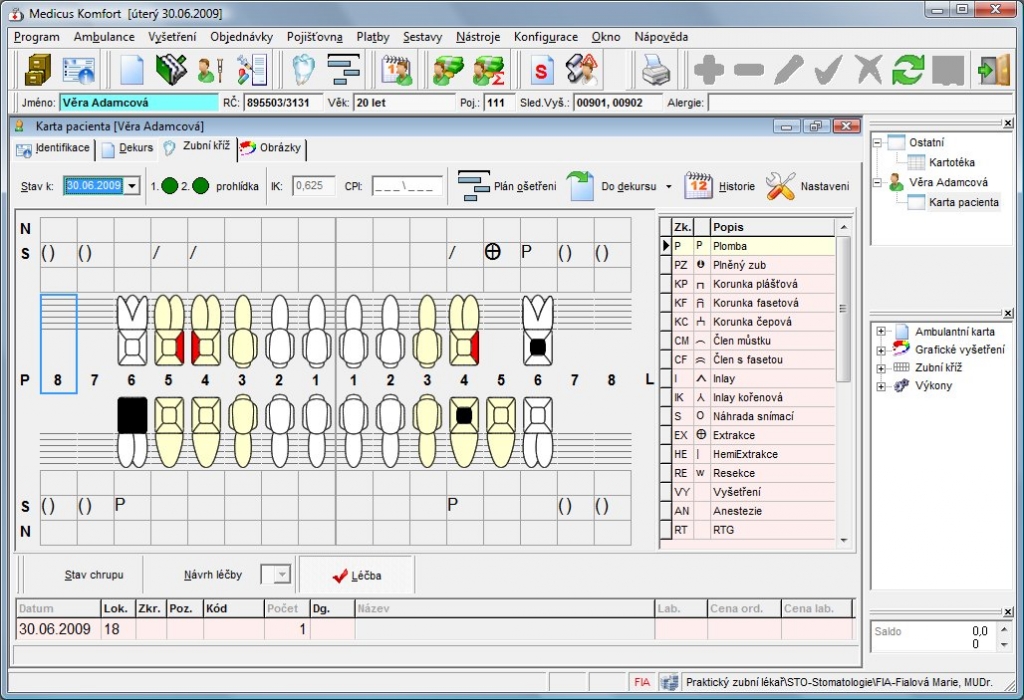
Task: Open the Pojišťovna menu
Action: pos(314,37)
